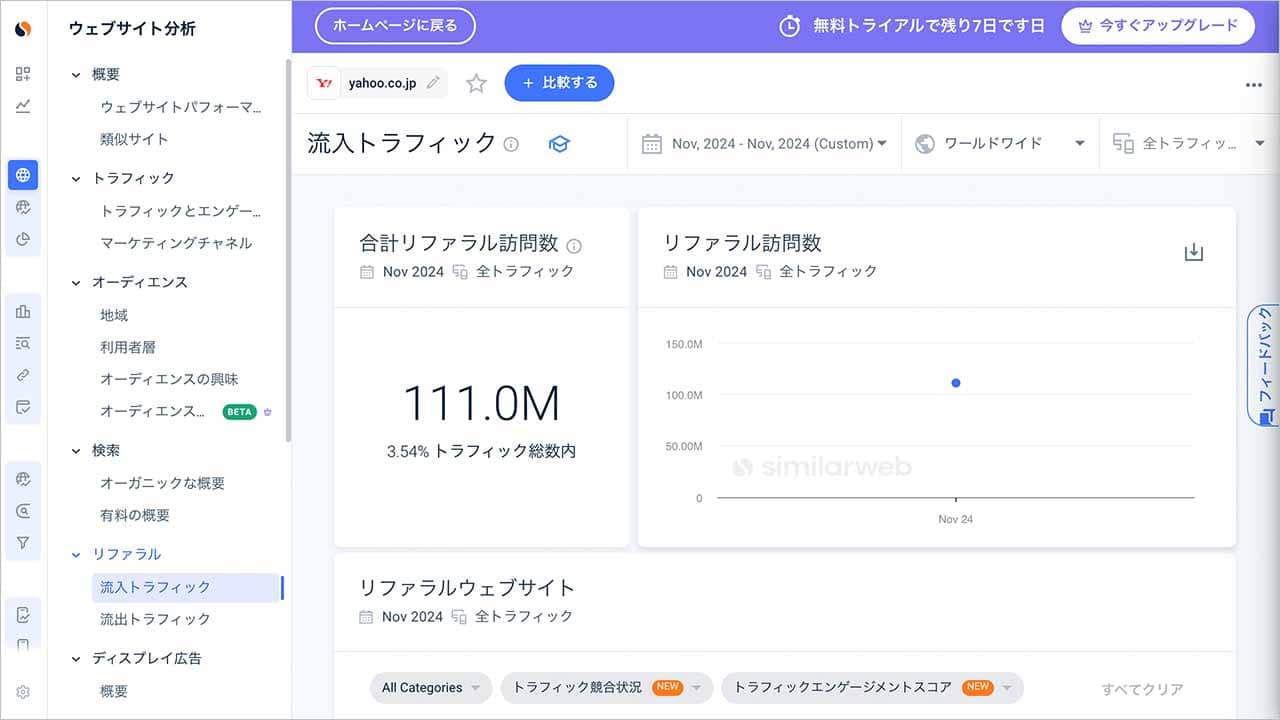Open トラフィックとエンゲージメント menu item
The width and height of the screenshot is (1280, 720).
[x=181, y=211]
